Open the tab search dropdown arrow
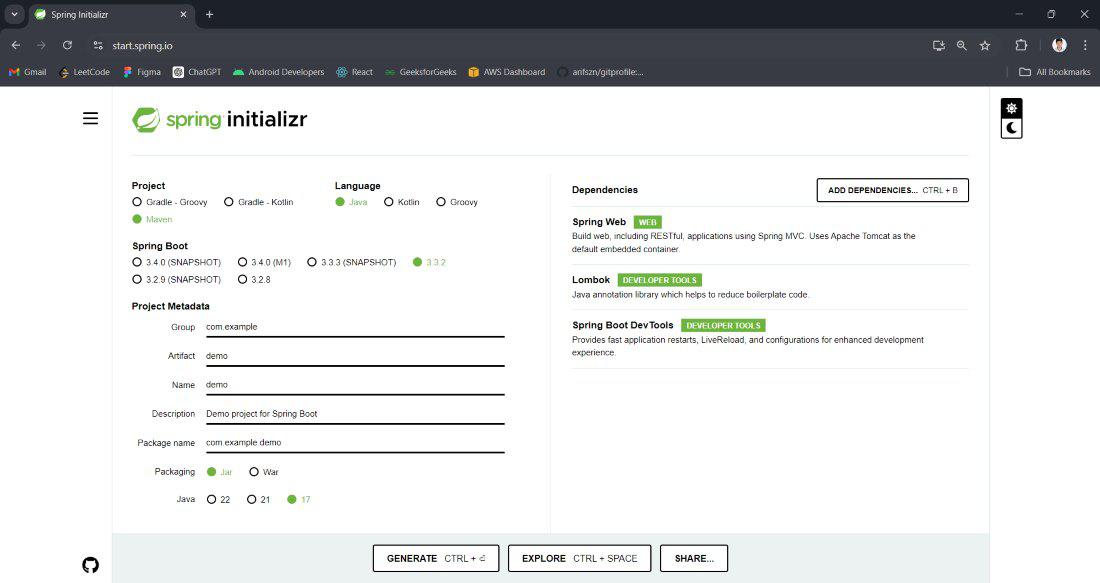The height and width of the screenshot is (583, 1100). pos(14,14)
